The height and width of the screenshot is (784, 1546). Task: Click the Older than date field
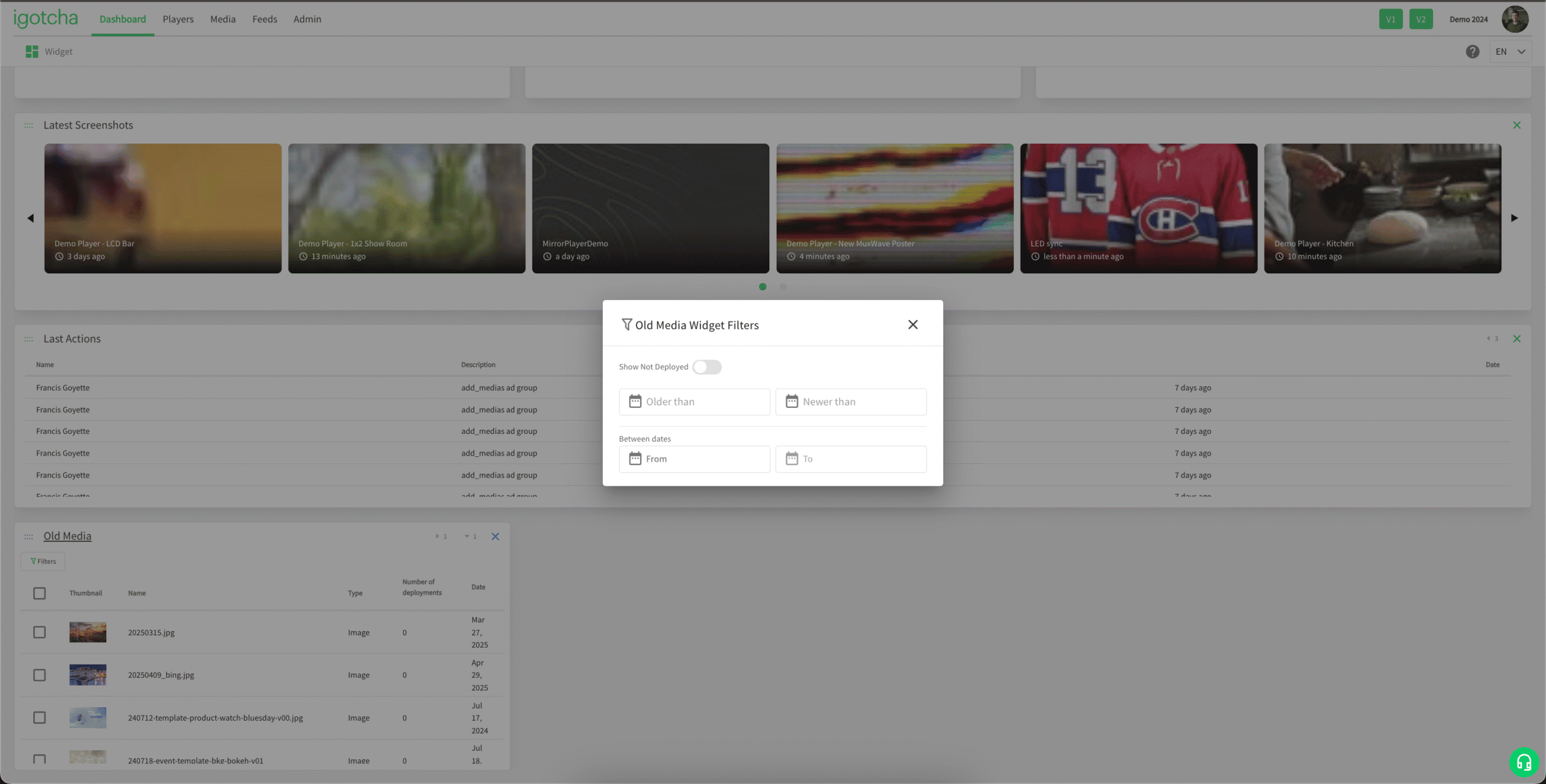694,402
